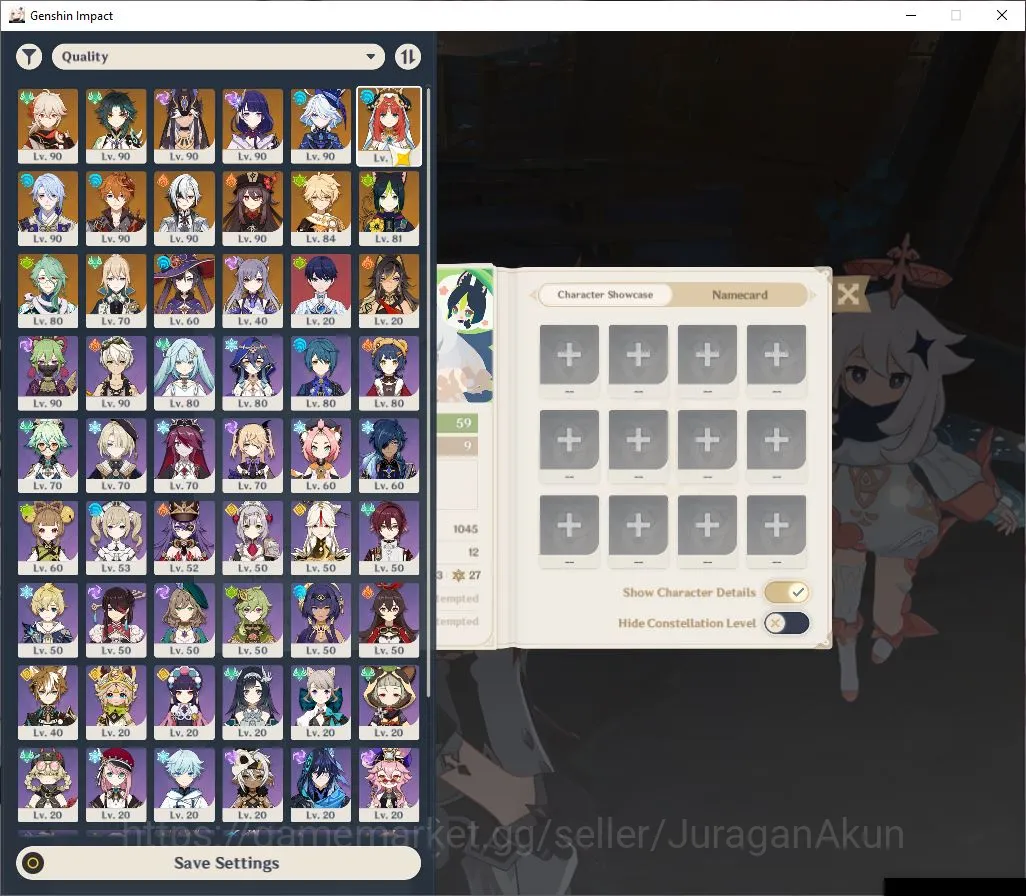Select Sayu Lv. 20 portrait
1026x896 pixels.
click(389, 703)
